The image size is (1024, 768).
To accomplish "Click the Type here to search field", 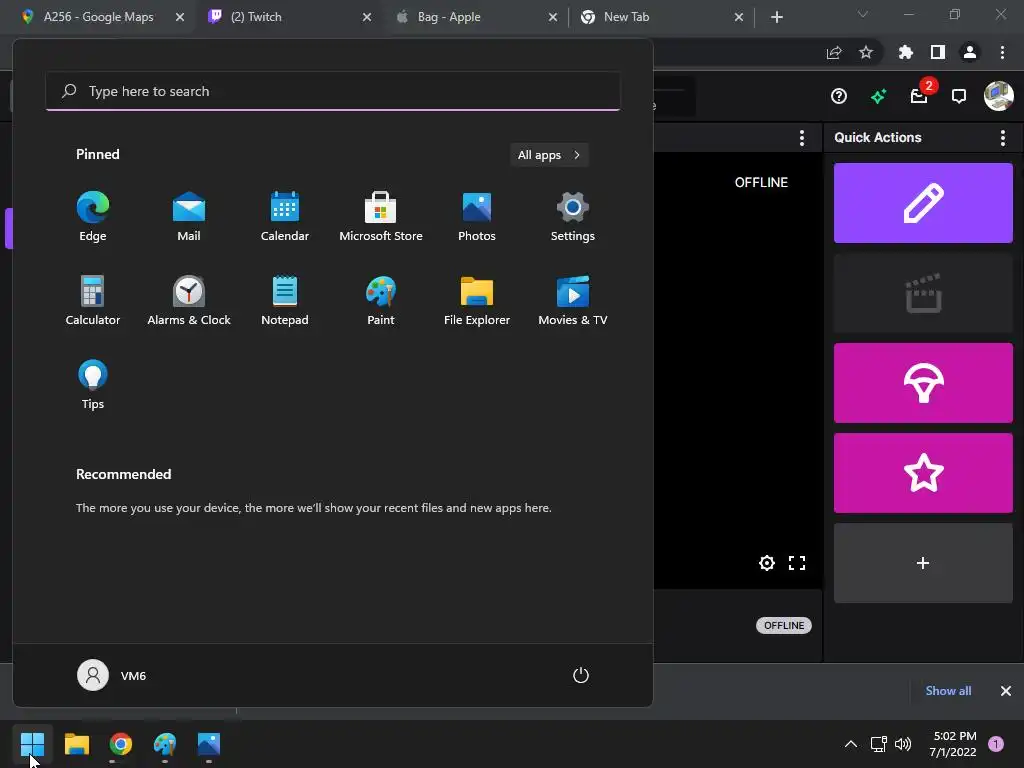I will 333,91.
